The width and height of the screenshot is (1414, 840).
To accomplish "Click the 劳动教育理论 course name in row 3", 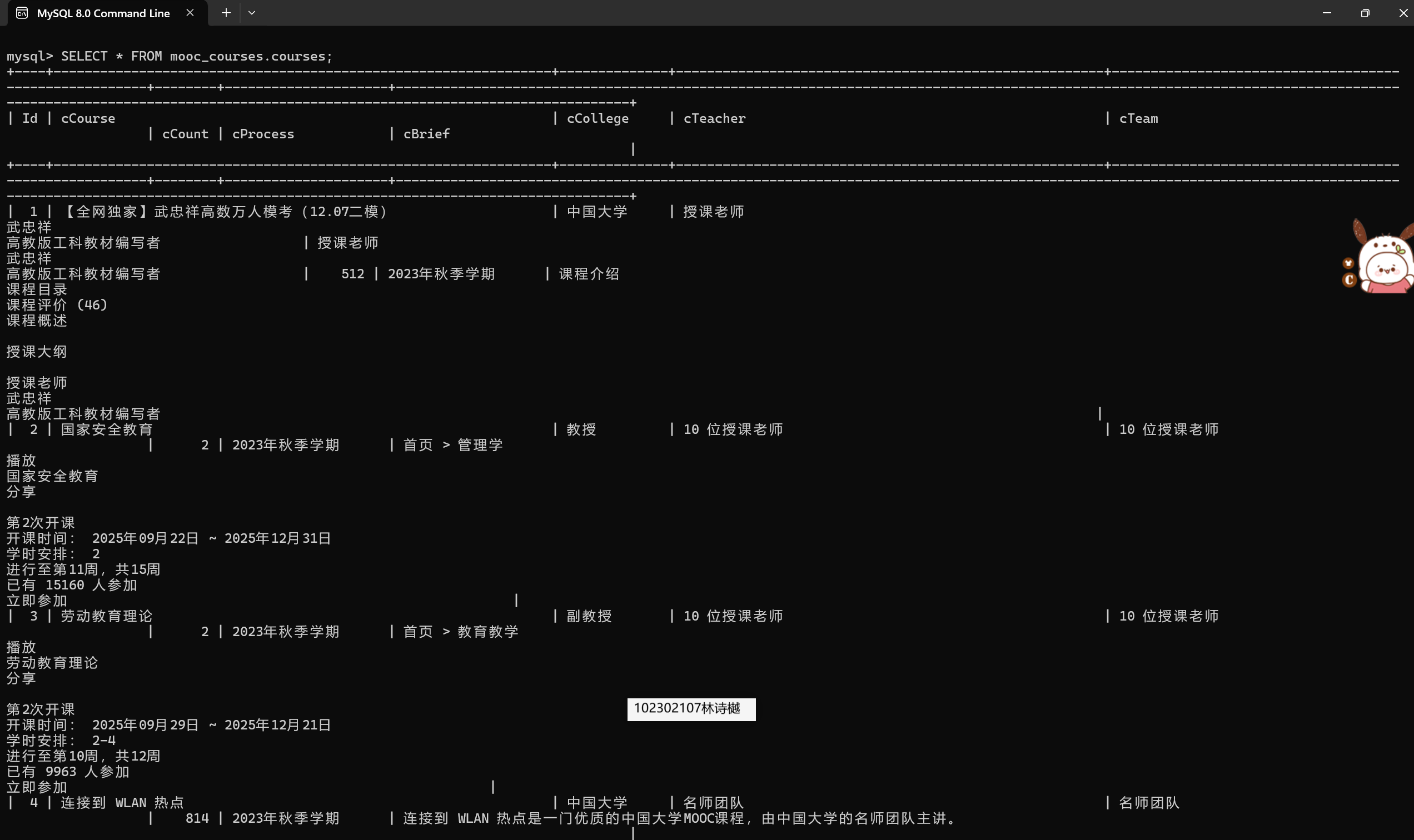I will pos(107,616).
